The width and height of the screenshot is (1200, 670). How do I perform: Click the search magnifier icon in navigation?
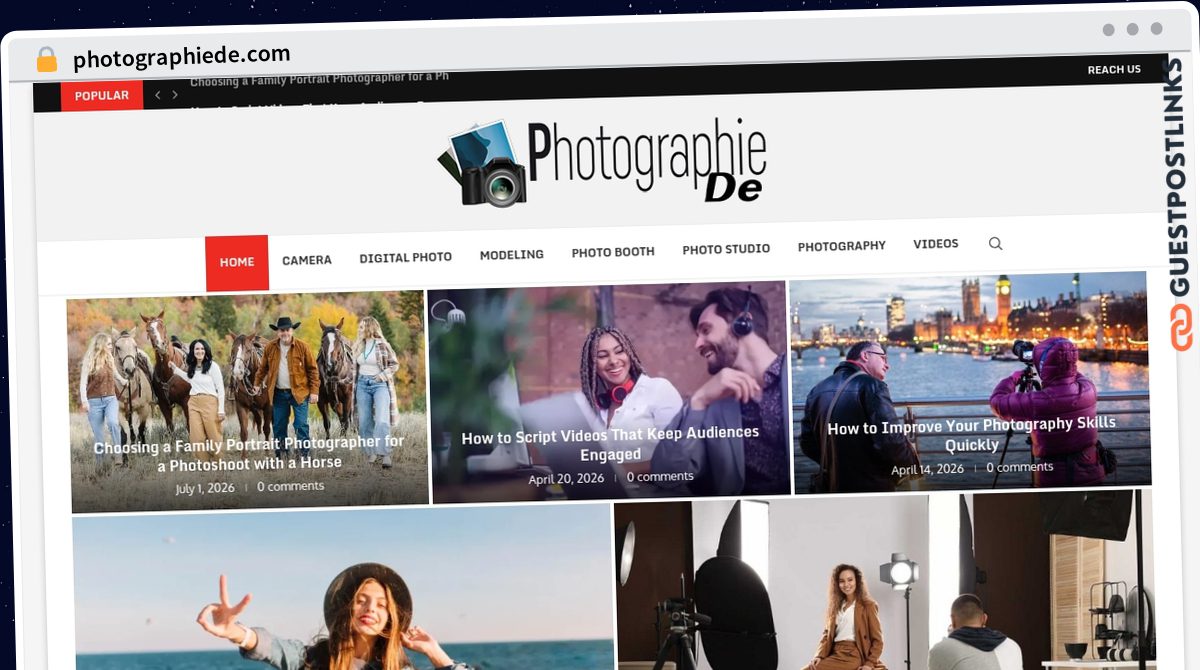point(995,243)
